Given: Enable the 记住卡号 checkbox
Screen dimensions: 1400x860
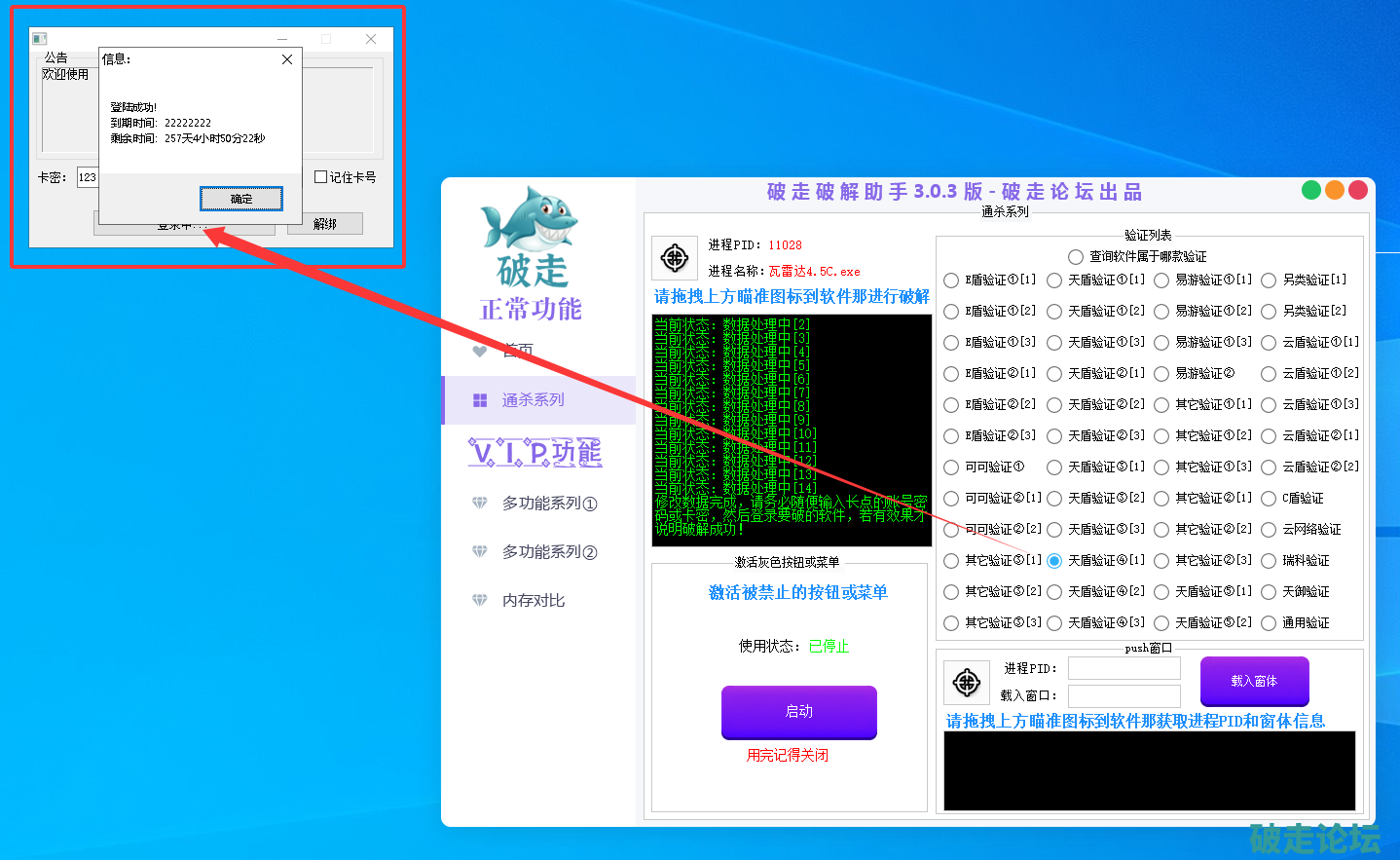Looking at the screenshot, I should click(321, 177).
